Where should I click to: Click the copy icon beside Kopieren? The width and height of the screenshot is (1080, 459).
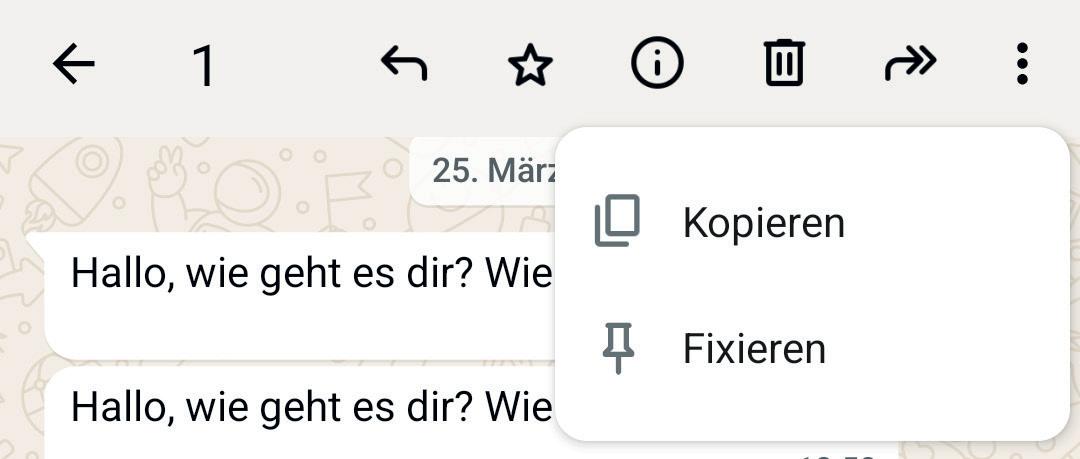point(618,222)
